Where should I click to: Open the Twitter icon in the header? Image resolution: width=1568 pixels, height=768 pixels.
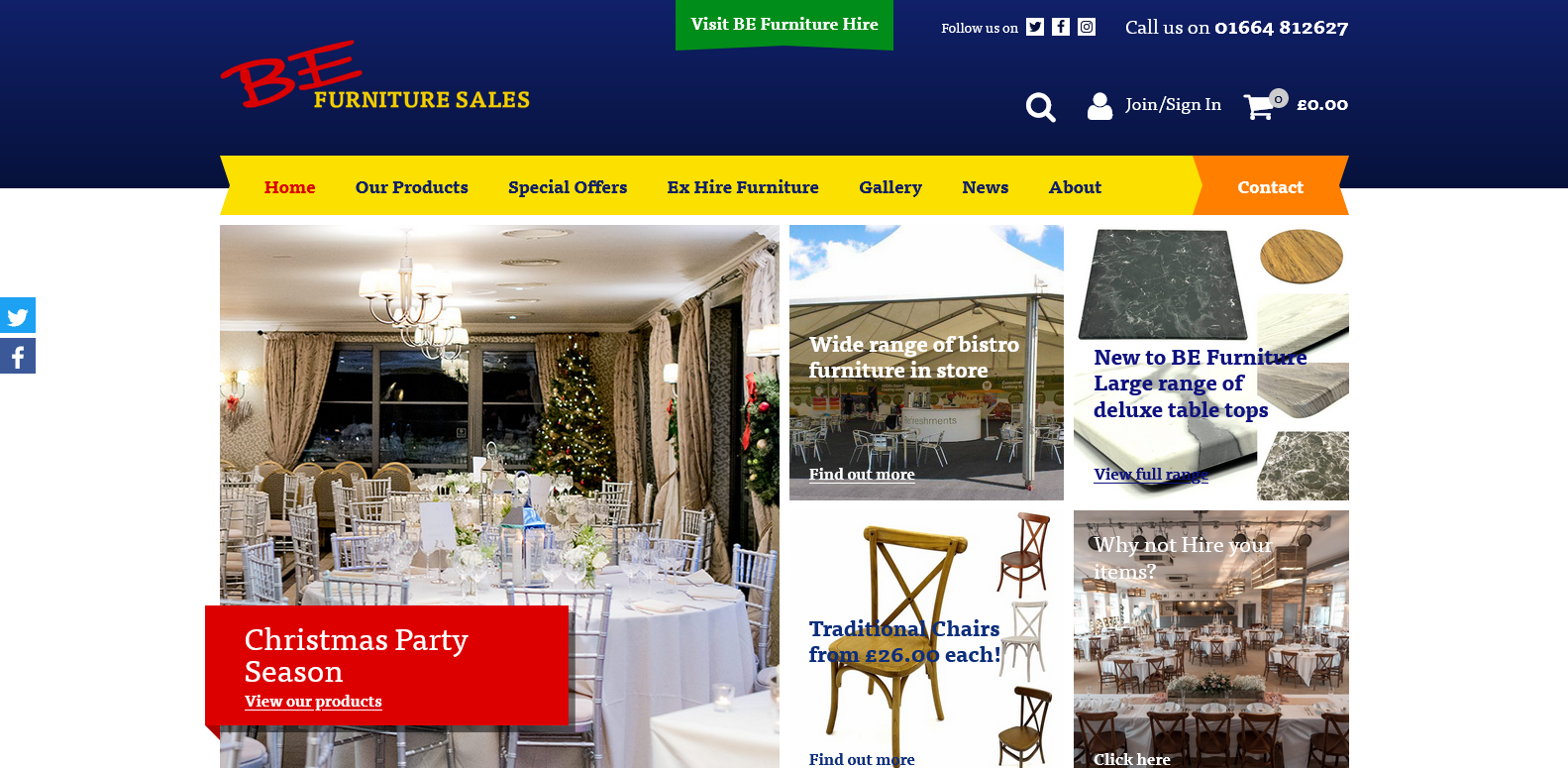[1035, 27]
